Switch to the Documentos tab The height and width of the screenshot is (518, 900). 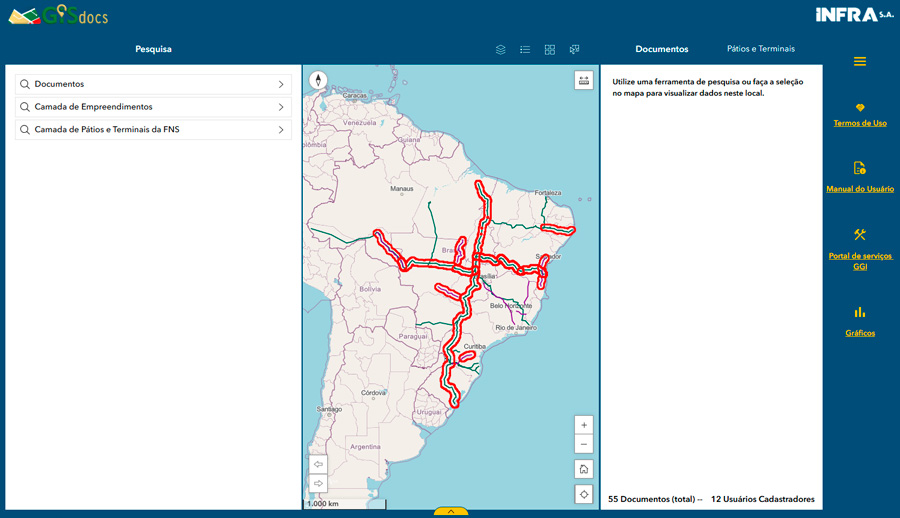pyautogui.click(x=662, y=49)
